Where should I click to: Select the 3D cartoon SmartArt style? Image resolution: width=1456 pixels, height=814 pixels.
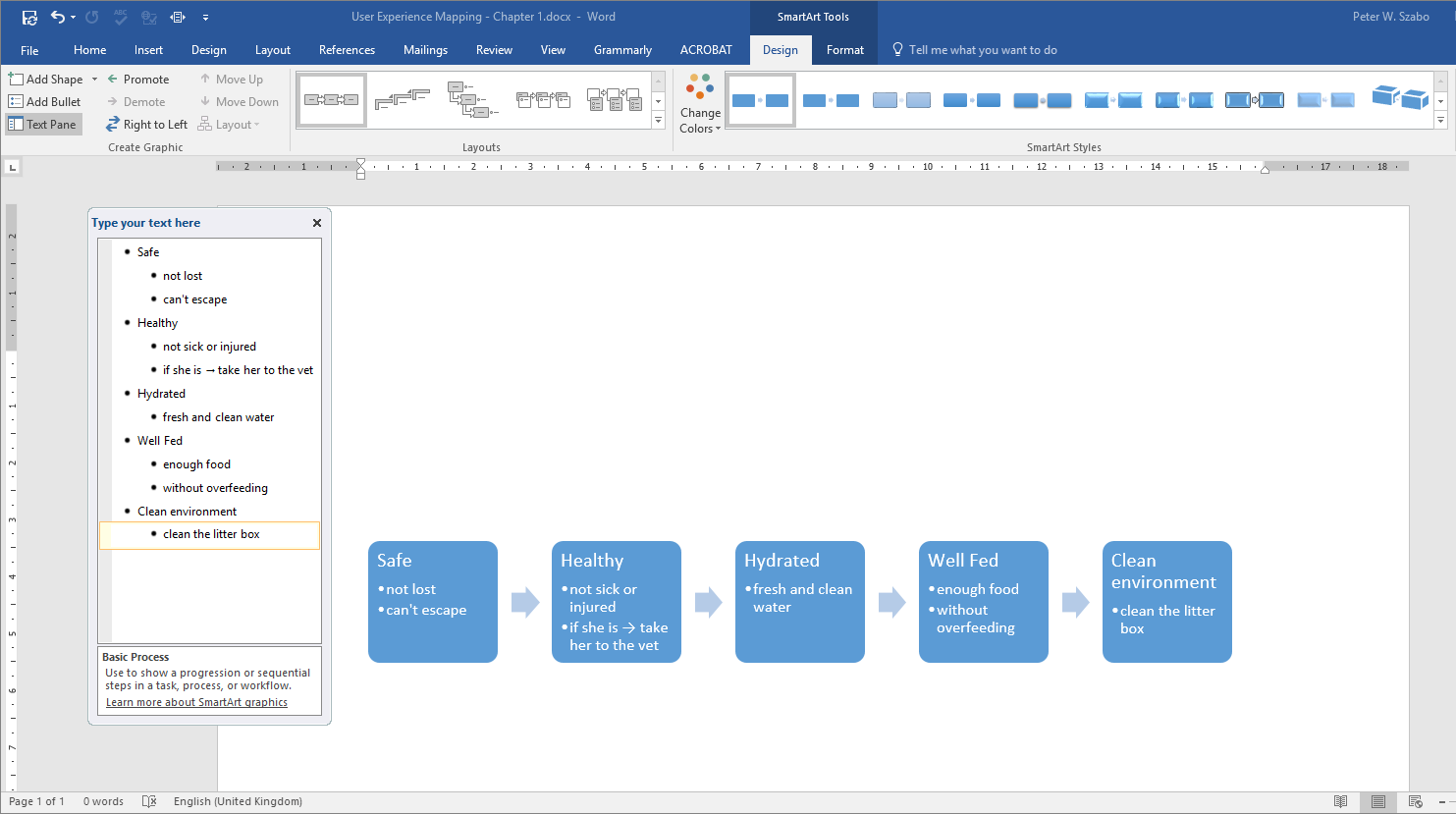point(1399,99)
